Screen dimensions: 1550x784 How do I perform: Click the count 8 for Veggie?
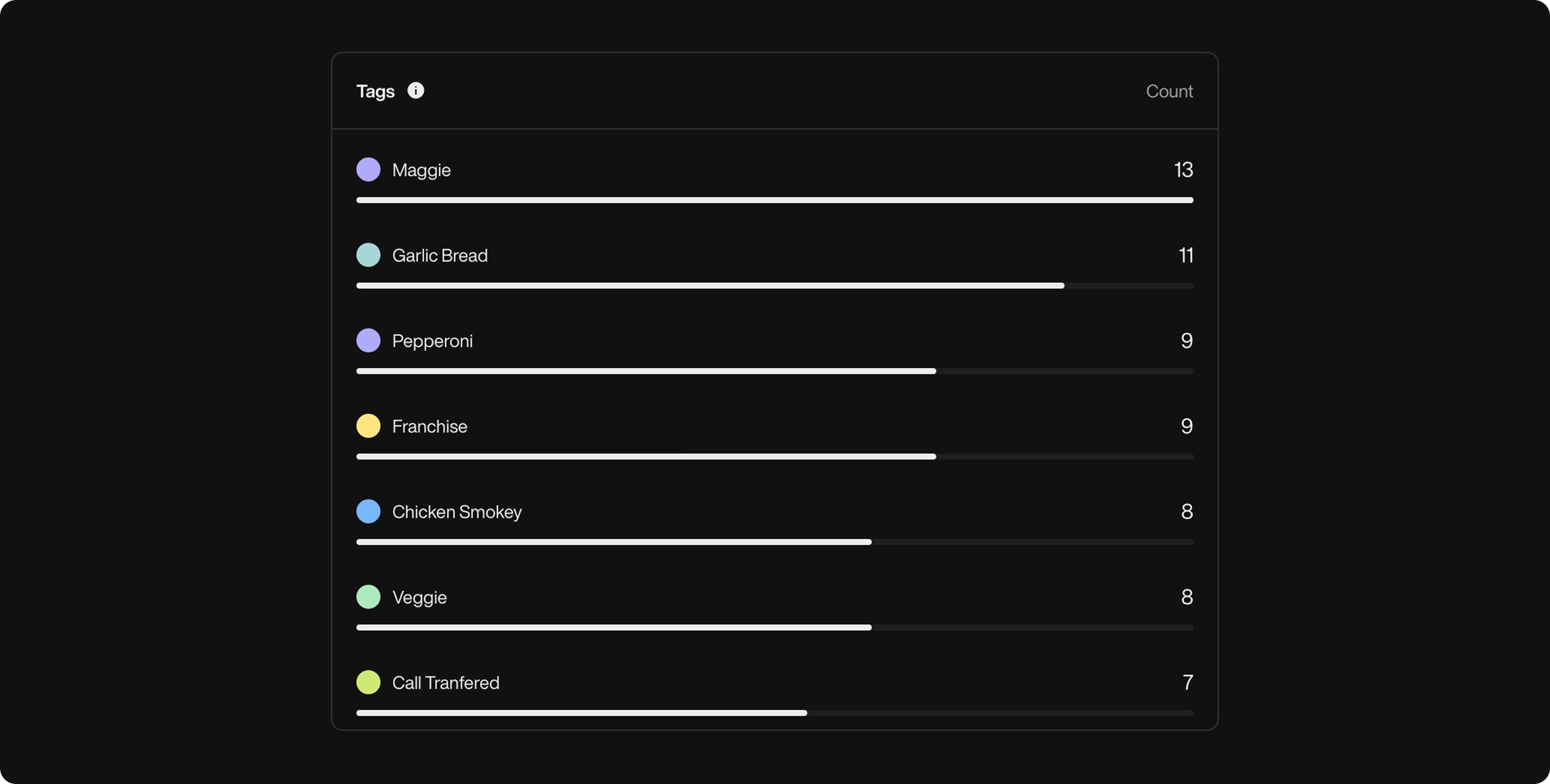1187,597
